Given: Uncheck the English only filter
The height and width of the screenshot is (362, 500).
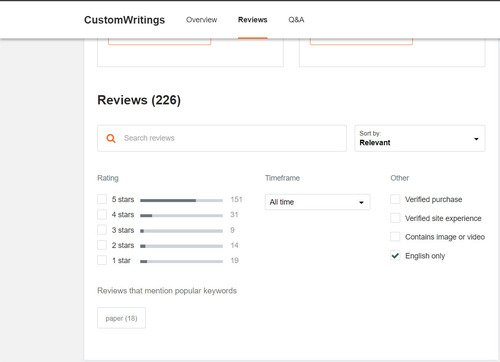Looking at the screenshot, I should pyautogui.click(x=395, y=256).
